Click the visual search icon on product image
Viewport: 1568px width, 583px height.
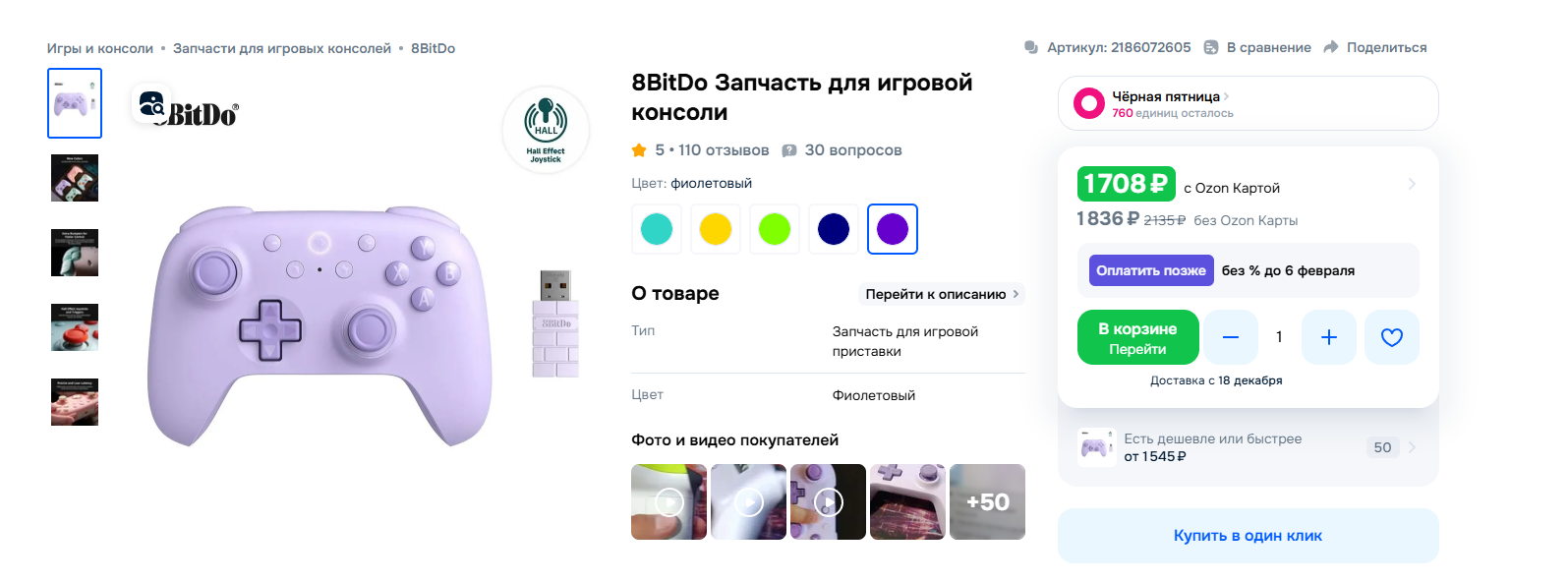coord(151,103)
